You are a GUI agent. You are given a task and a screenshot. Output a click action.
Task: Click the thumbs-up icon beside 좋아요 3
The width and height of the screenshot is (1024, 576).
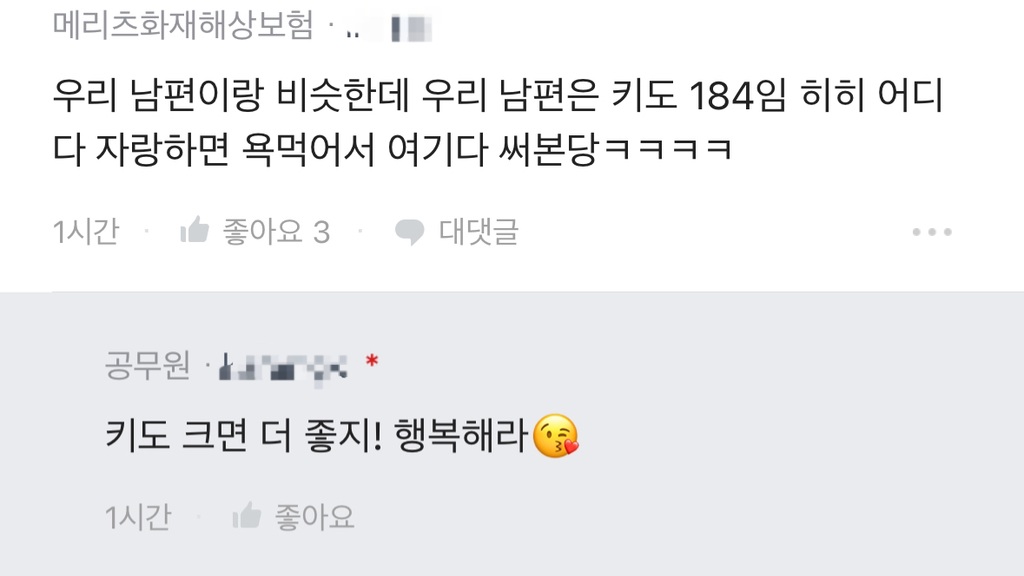click(x=195, y=231)
